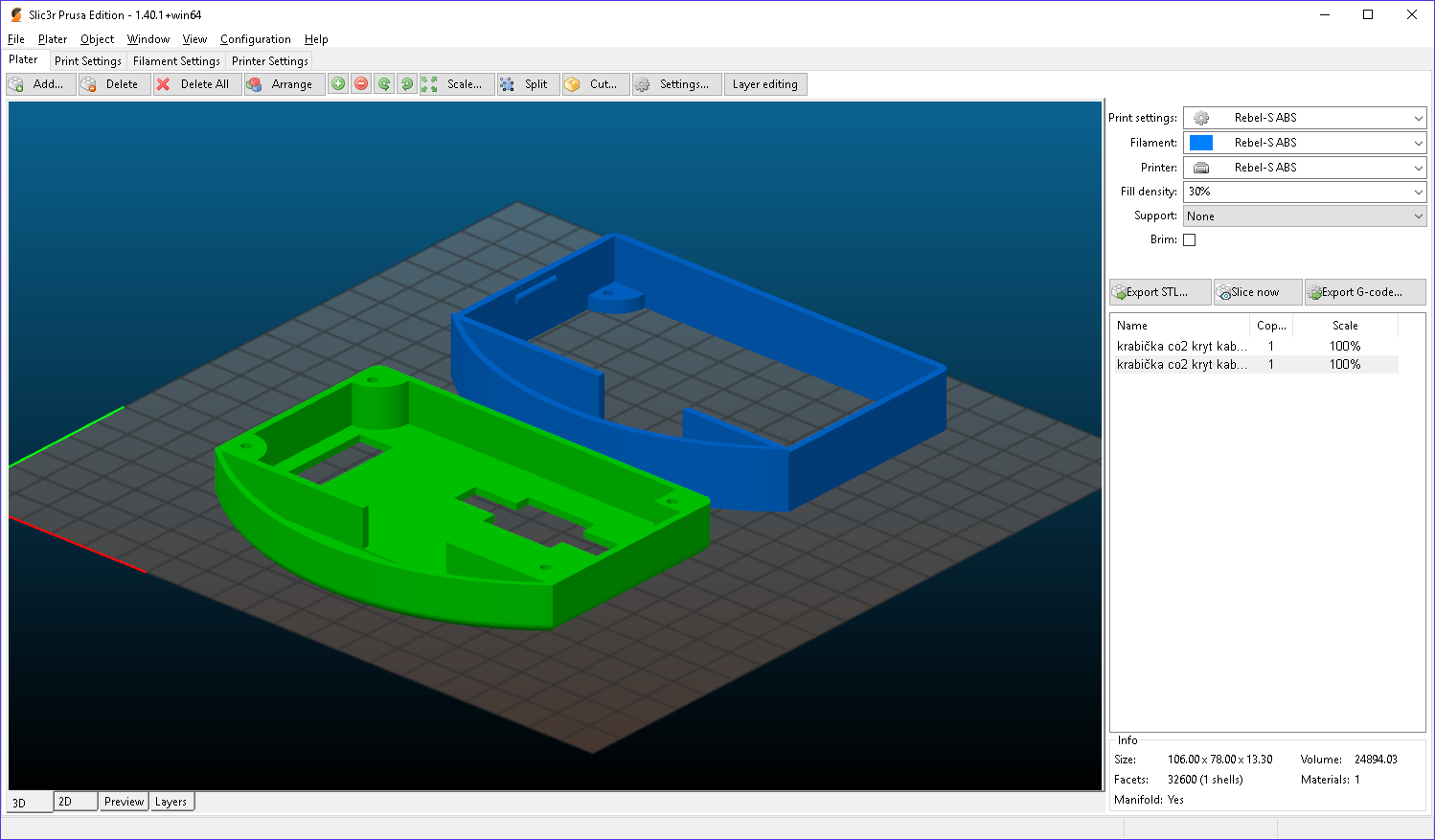The width and height of the screenshot is (1435, 840).
Task: Click Export G-code button
Action: coord(1364,292)
